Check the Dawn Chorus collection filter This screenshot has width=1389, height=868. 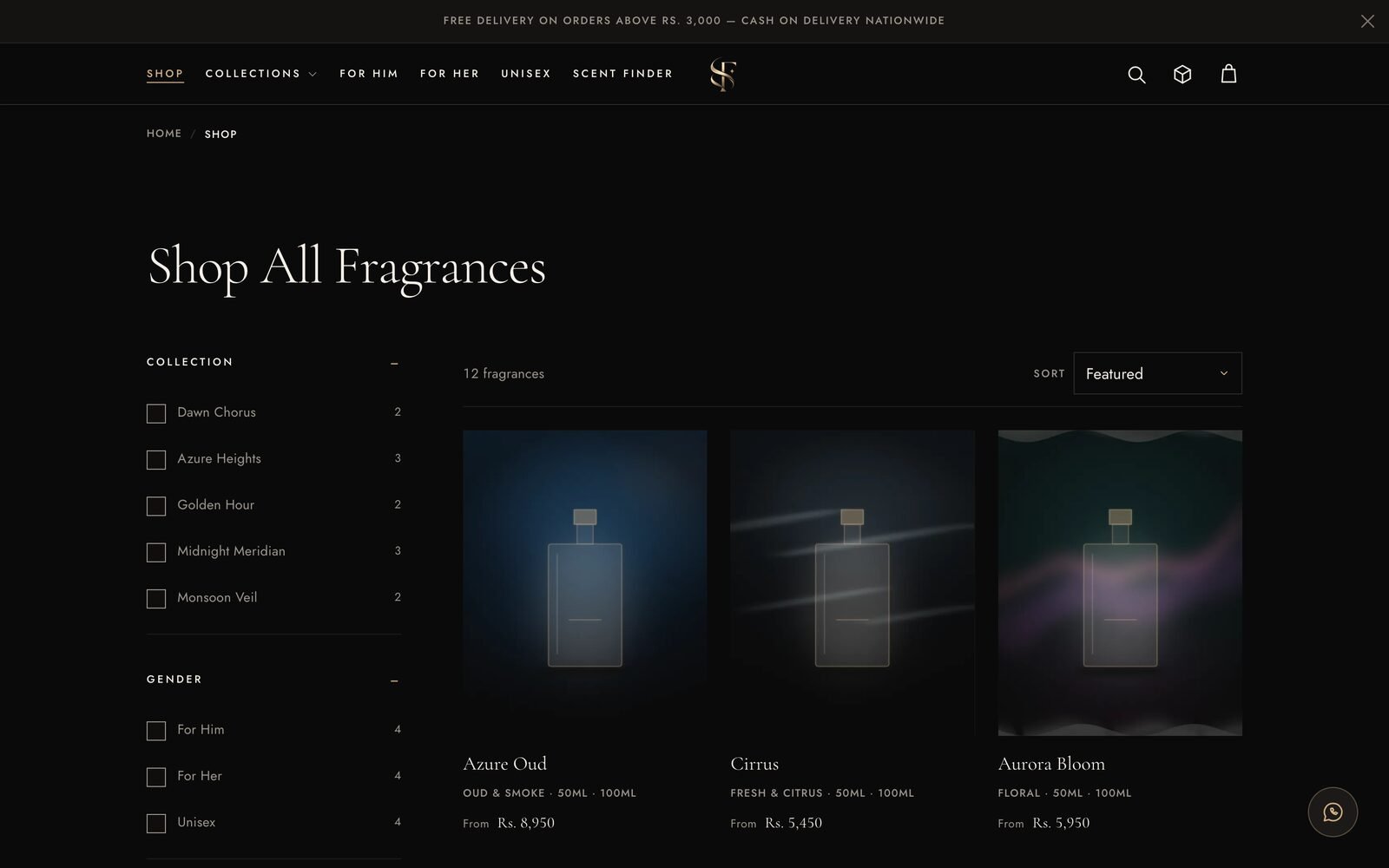pyautogui.click(x=156, y=413)
